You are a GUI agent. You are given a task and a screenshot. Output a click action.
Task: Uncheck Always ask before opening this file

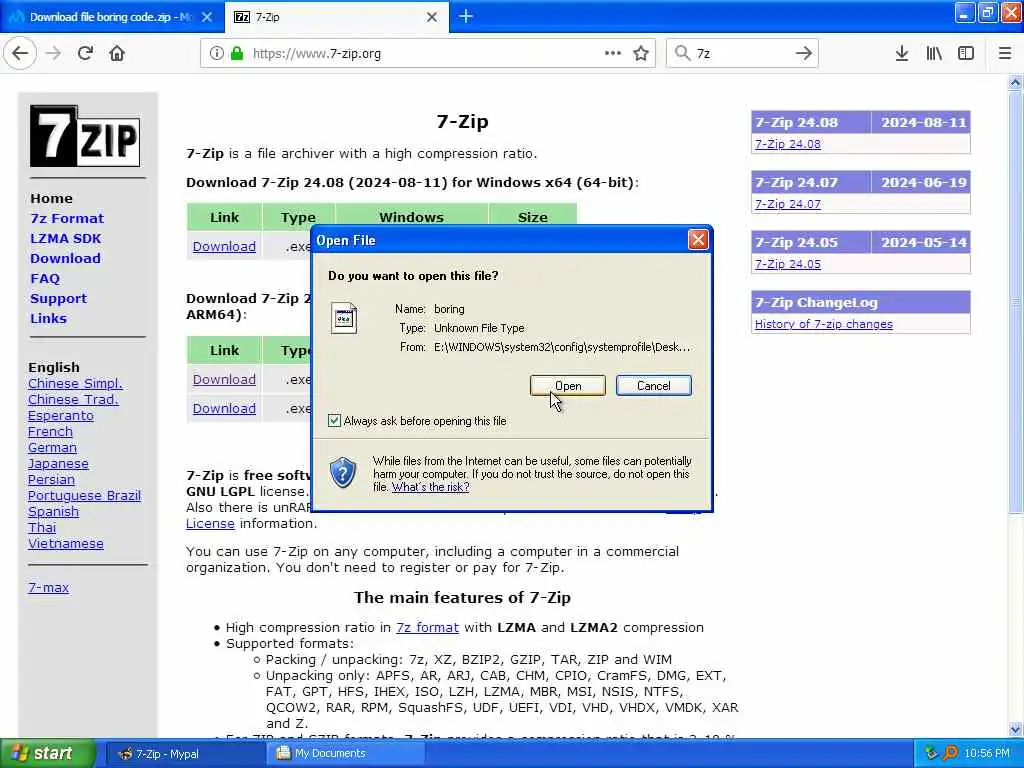pos(334,421)
